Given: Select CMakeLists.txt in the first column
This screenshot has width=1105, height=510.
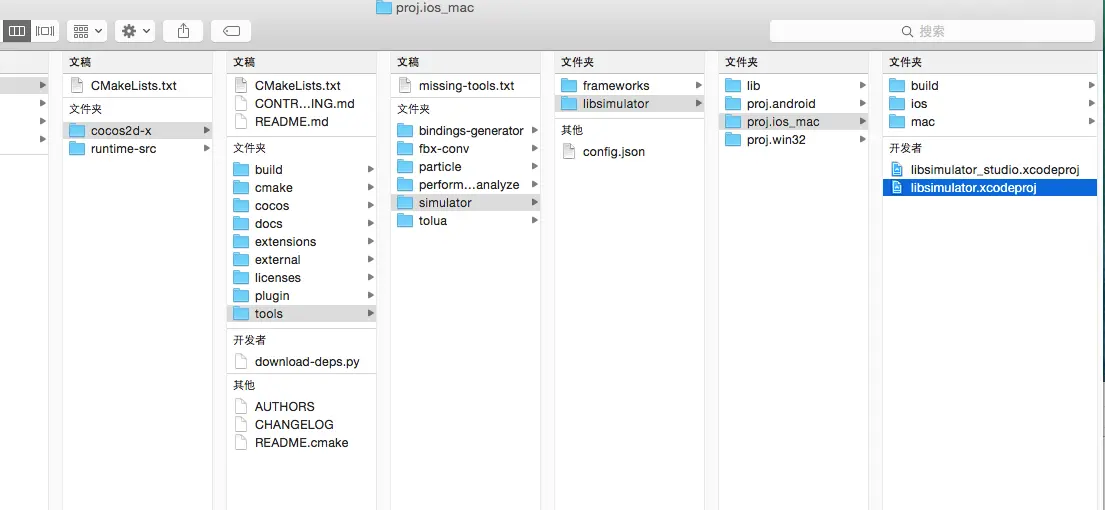Looking at the screenshot, I should 137,86.
